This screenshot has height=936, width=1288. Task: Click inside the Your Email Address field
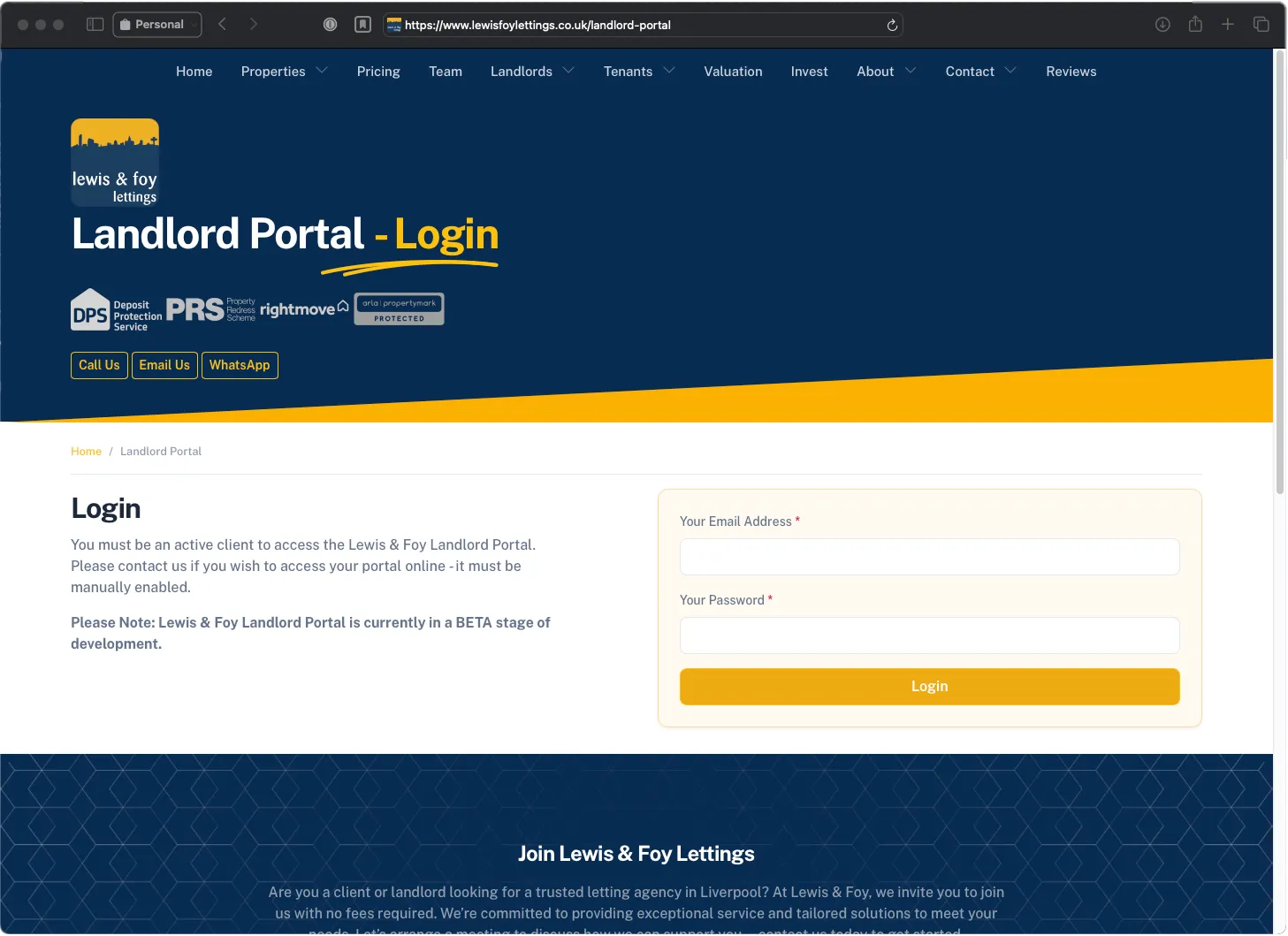(x=929, y=557)
